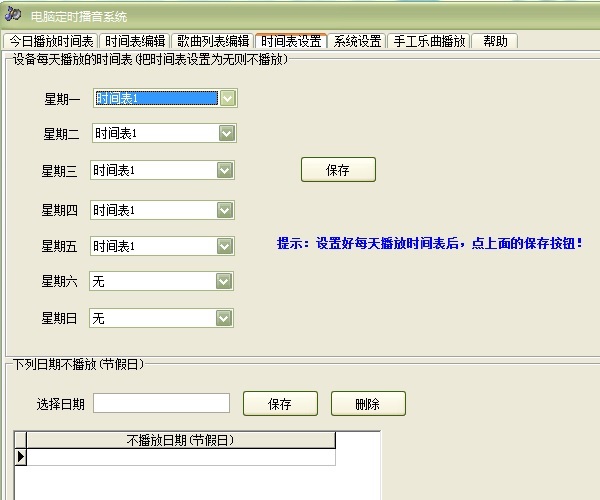This screenshot has height=500, width=600.
Task: Open the 今日播放时间表 tab
Action: point(51,41)
